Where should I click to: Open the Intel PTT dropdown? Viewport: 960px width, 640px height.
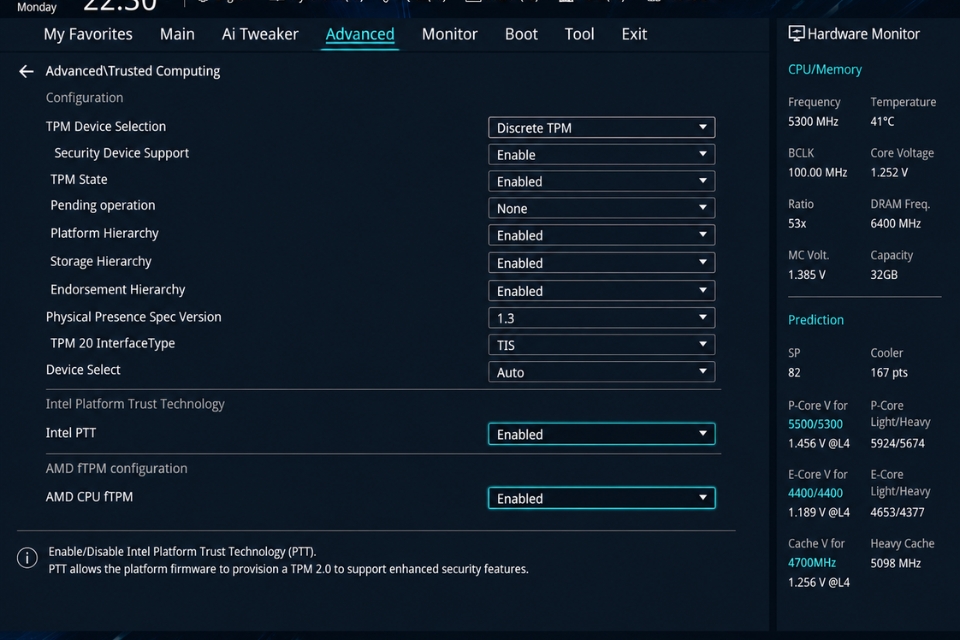pyautogui.click(x=601, y=434)
